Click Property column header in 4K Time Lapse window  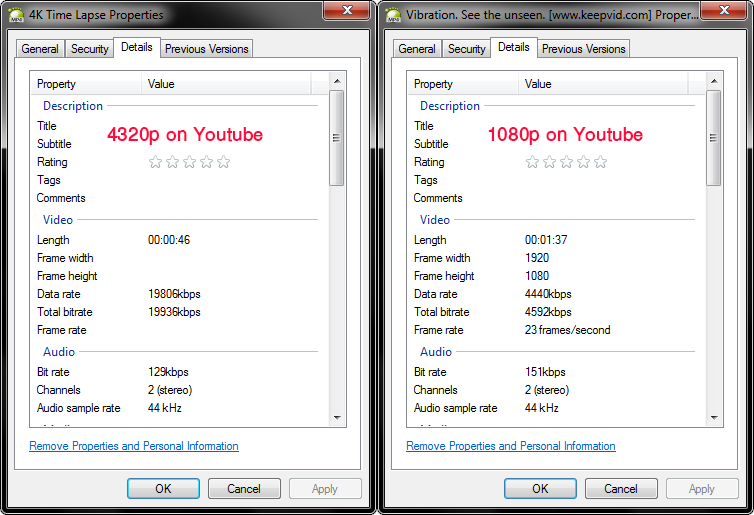point(86,84)
